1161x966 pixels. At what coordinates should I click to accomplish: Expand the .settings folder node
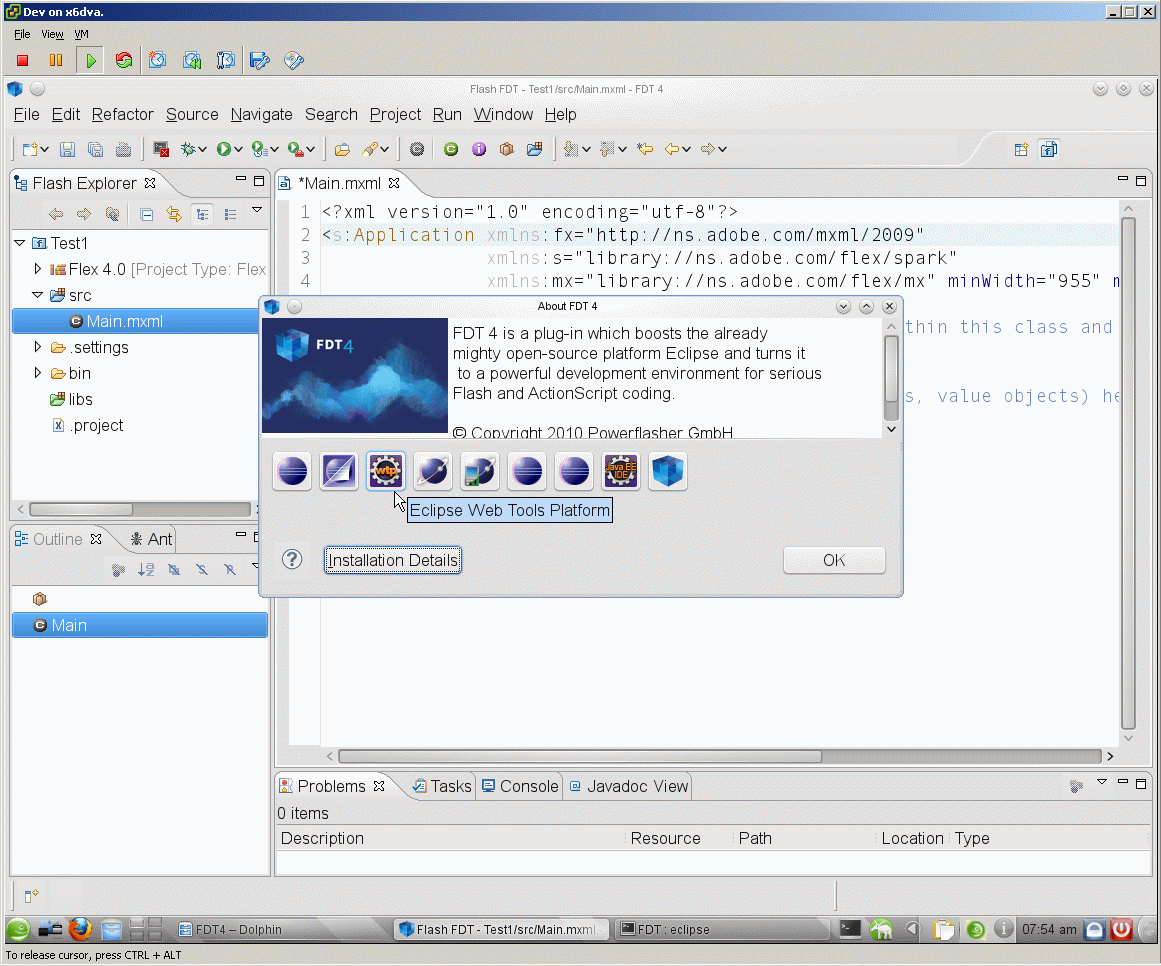37,346
